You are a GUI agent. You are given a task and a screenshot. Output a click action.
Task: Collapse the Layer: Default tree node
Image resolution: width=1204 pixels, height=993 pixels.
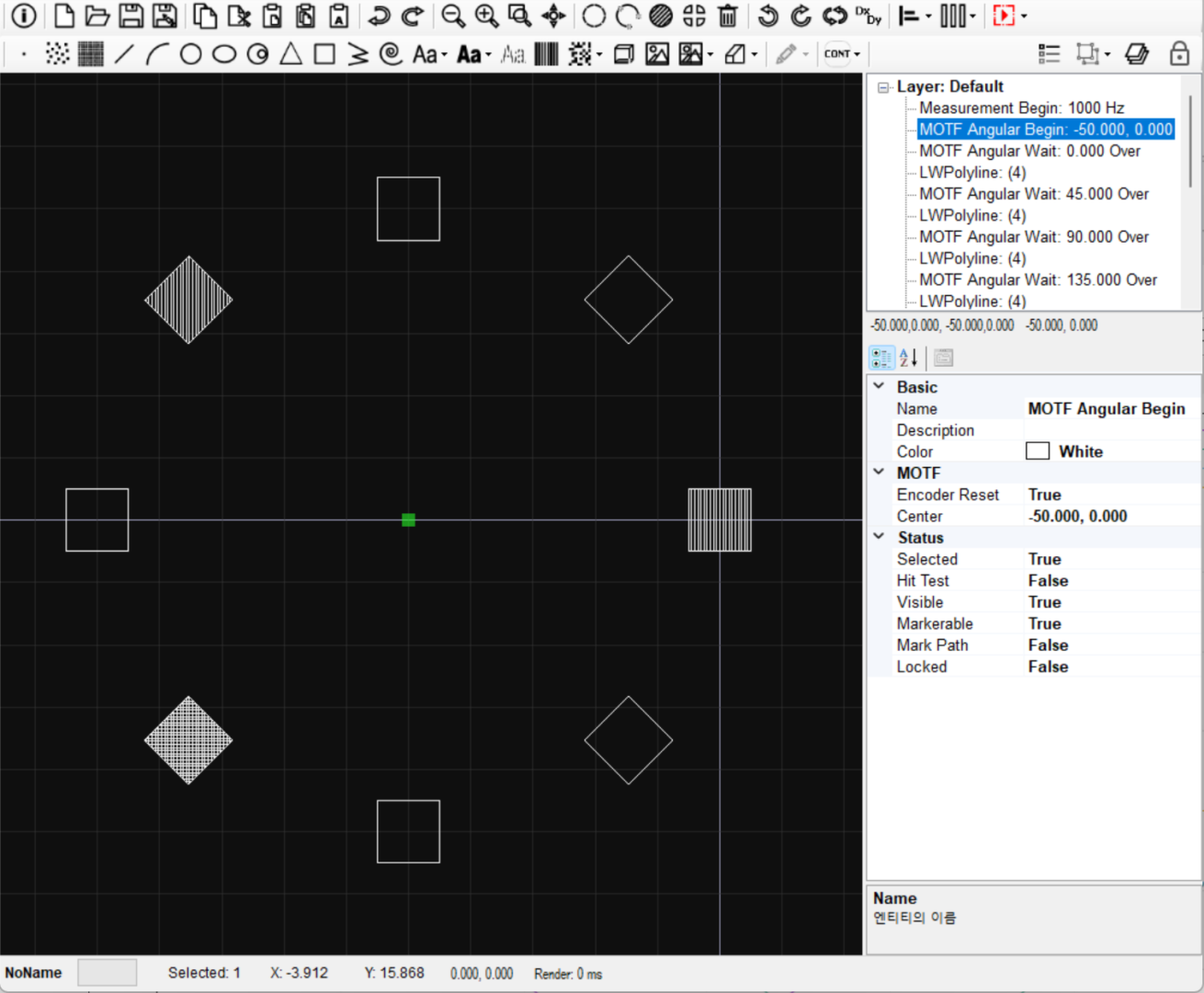[x=883, y=87]
